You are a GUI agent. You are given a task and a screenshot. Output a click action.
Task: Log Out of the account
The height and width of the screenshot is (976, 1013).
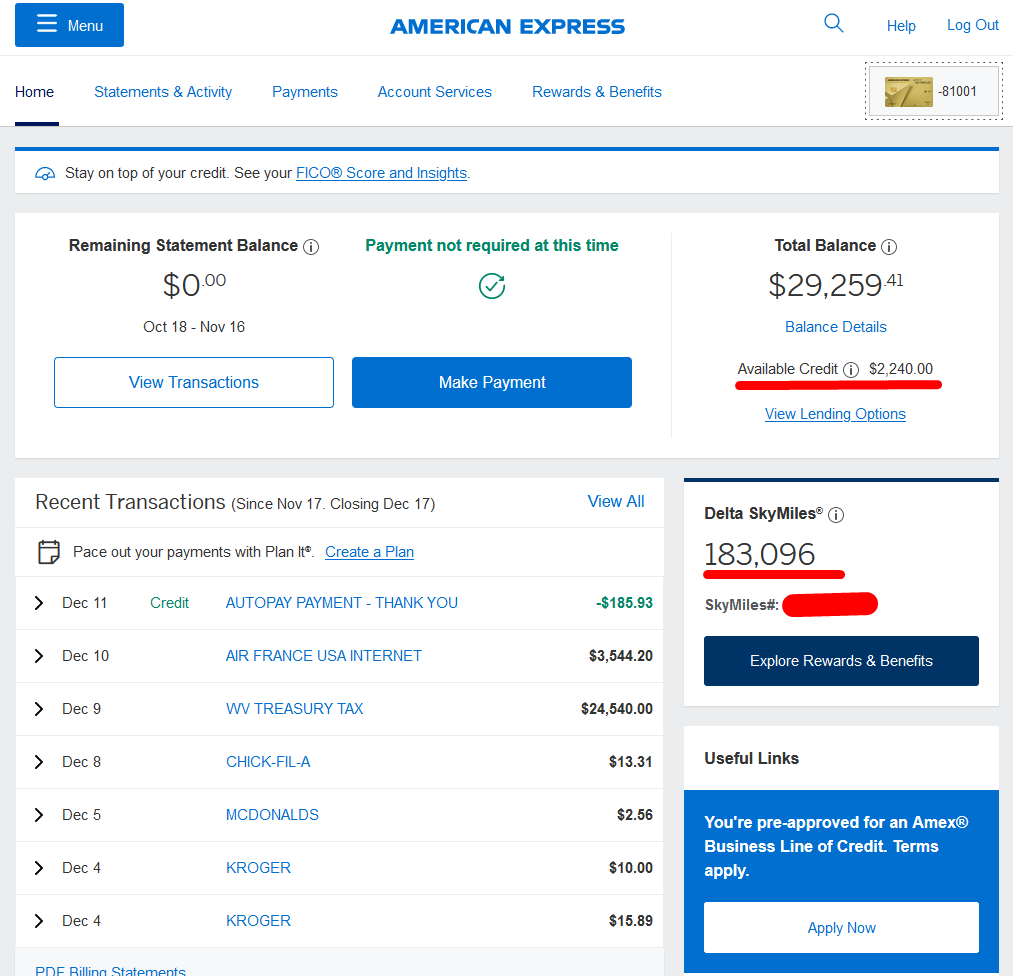[973, 25]
